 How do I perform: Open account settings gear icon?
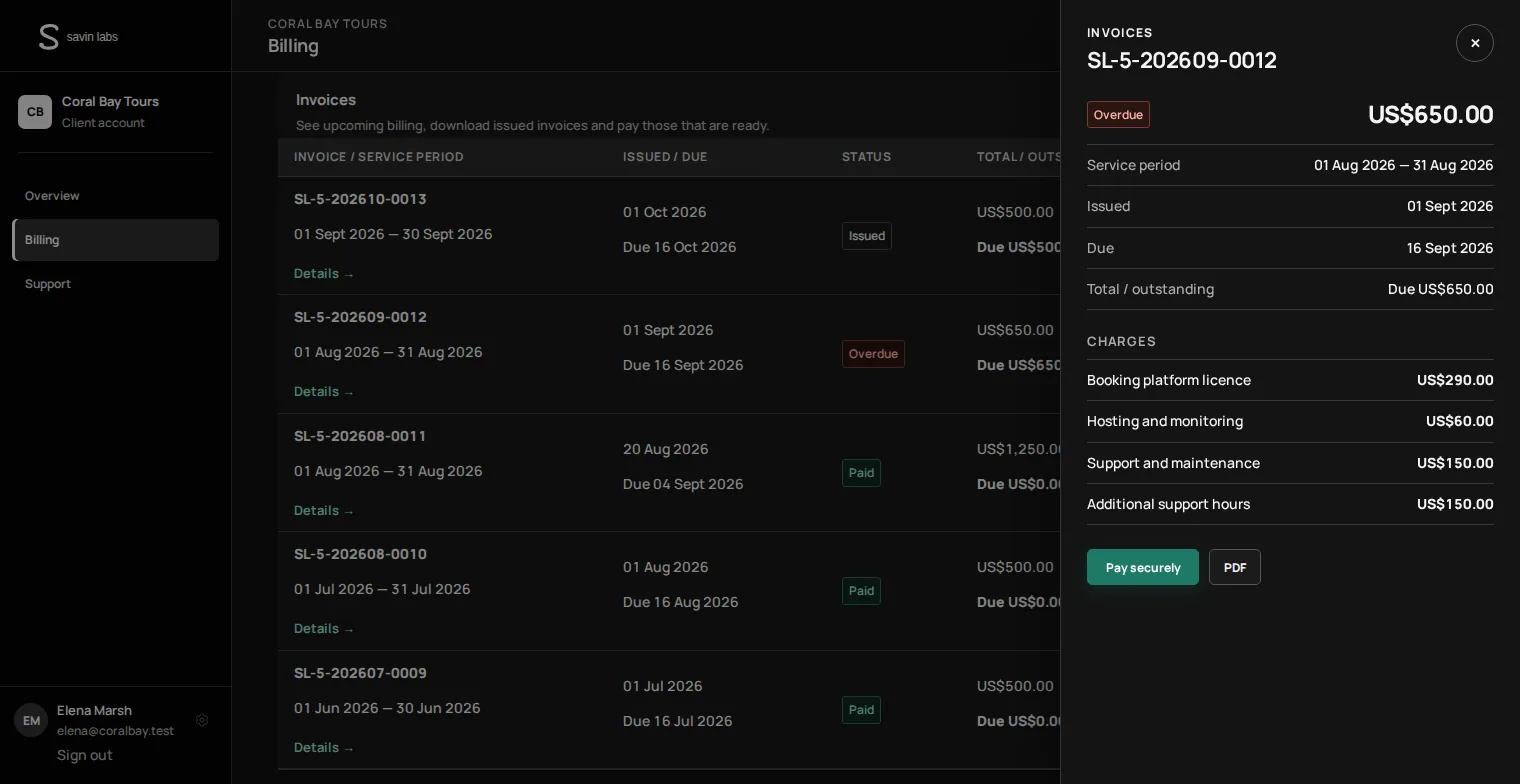202,720
